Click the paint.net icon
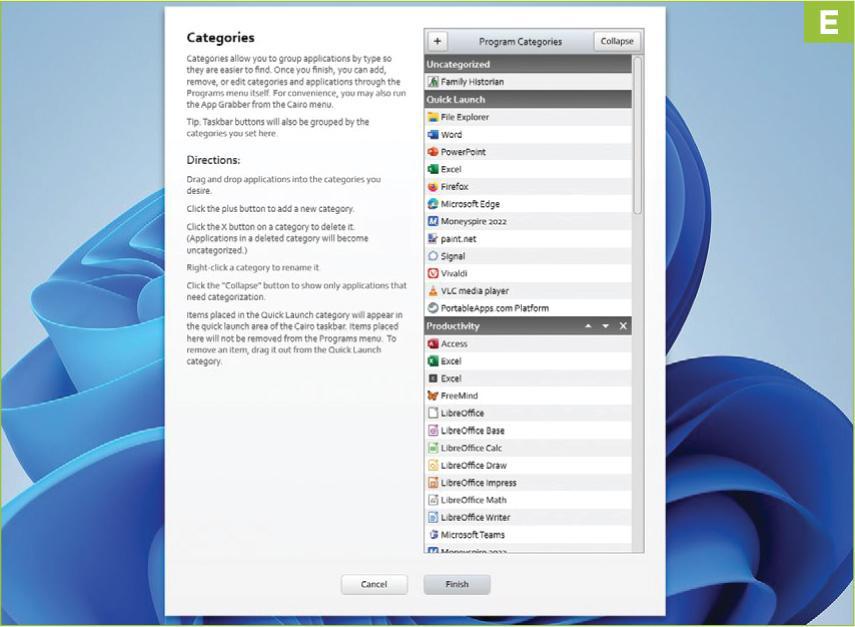 tap(433, 239)
